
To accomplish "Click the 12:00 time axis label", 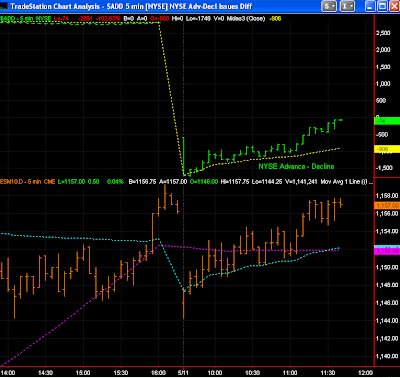I will click(365, 372).
